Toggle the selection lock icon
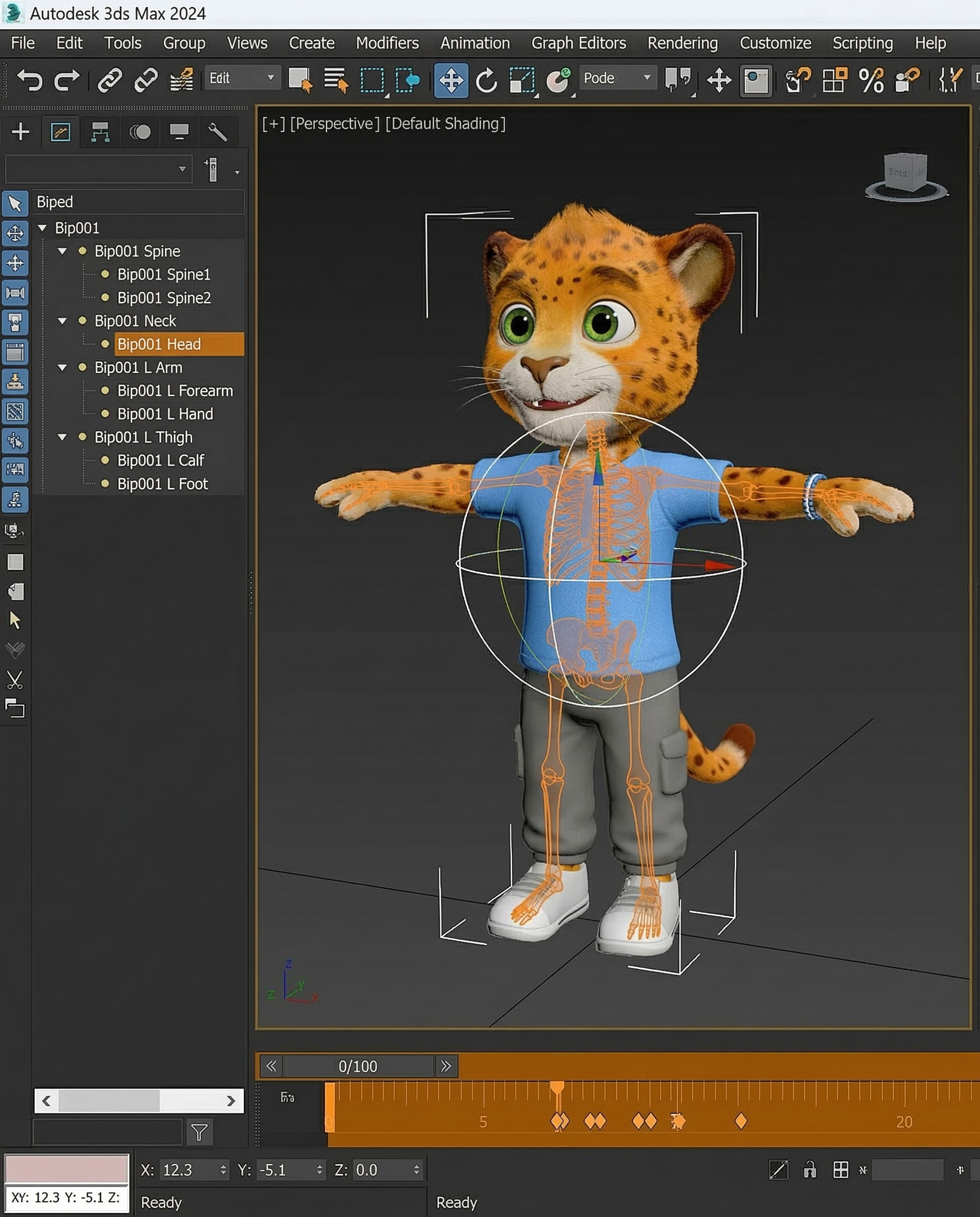Viewport: 980px width, 1217px height. click(809, 1169)
